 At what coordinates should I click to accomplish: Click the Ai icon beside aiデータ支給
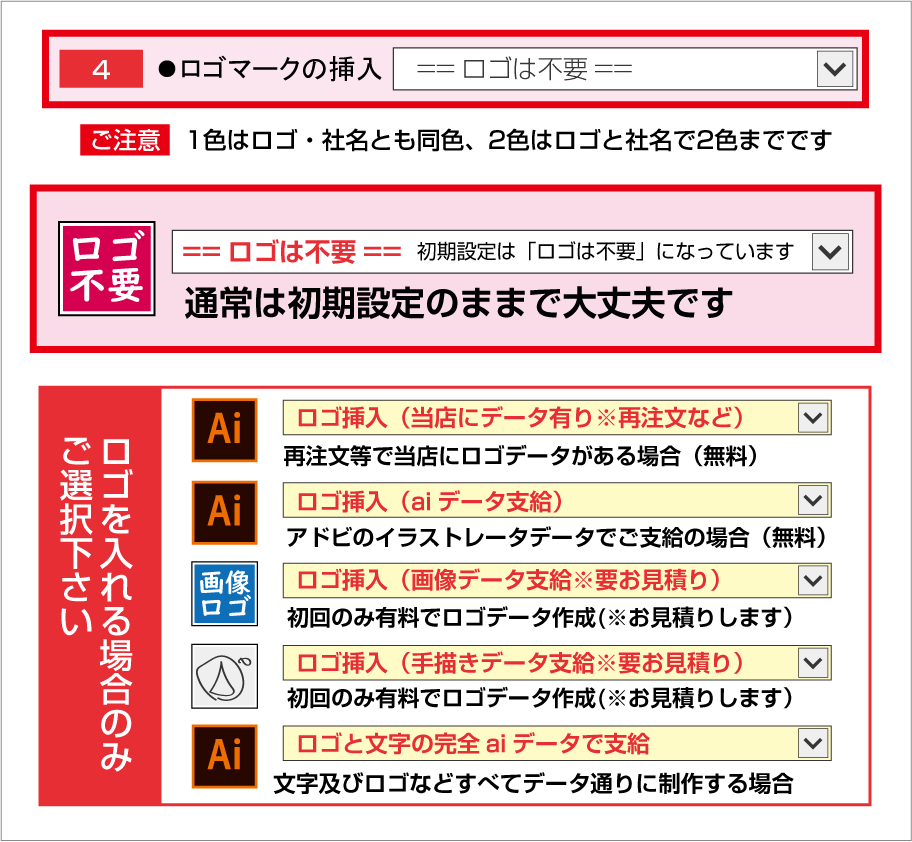coord(225,513)
